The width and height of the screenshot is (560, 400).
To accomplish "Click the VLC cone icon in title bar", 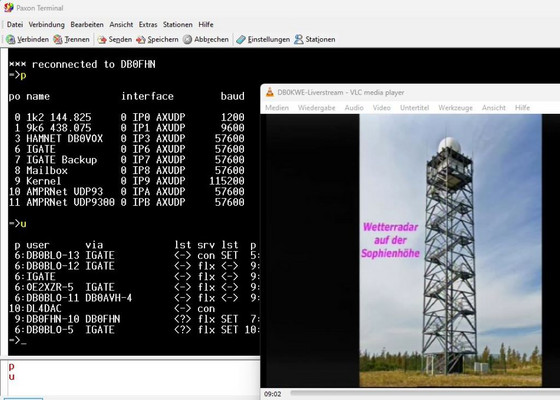I will tap(270, 92).
